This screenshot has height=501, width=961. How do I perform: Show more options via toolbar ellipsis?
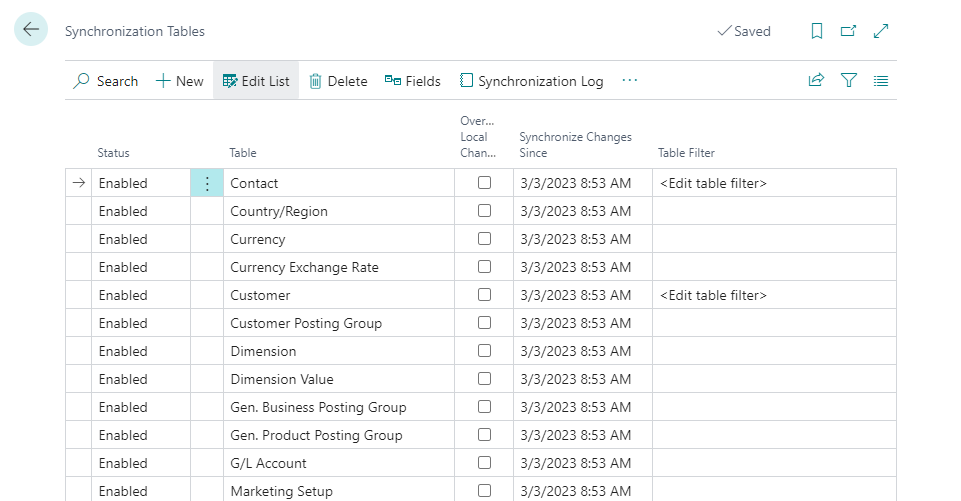pos(629,81)
